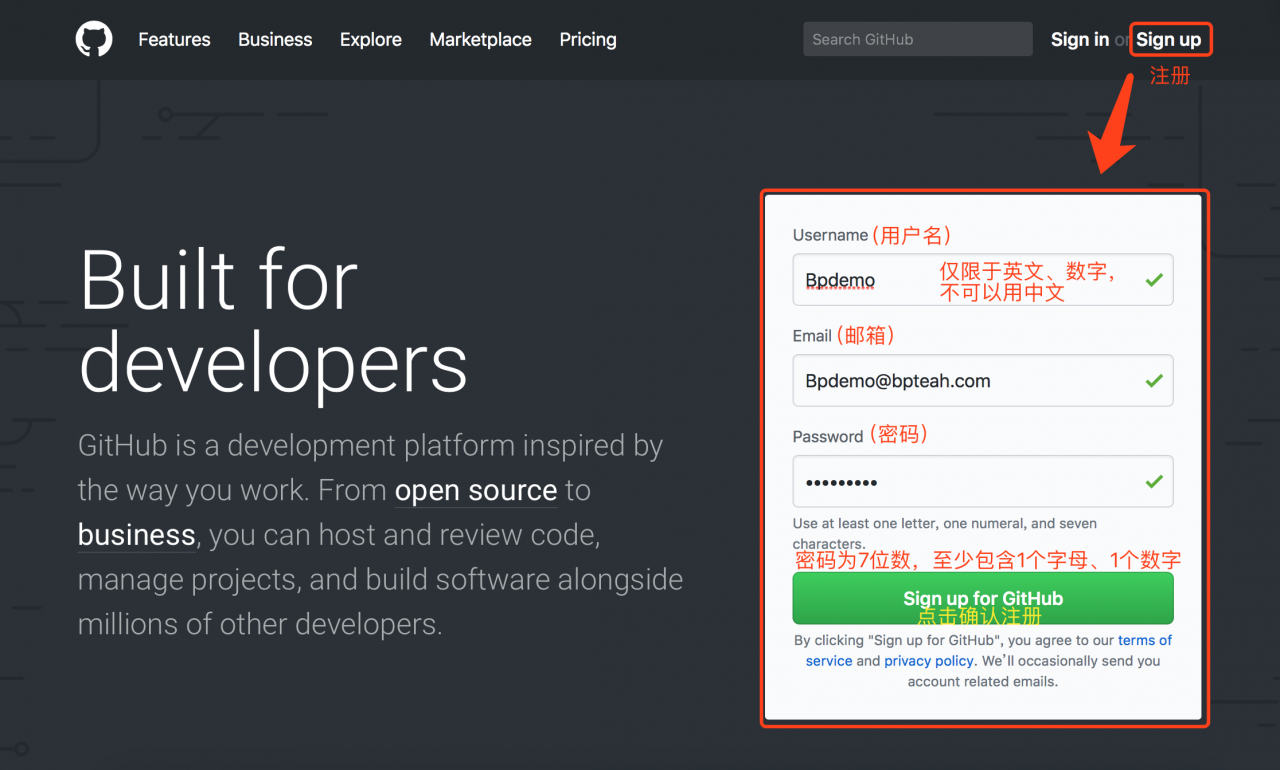Click the green Sign up for GitHub button
1280x770 pixels.
click(983, 599)
